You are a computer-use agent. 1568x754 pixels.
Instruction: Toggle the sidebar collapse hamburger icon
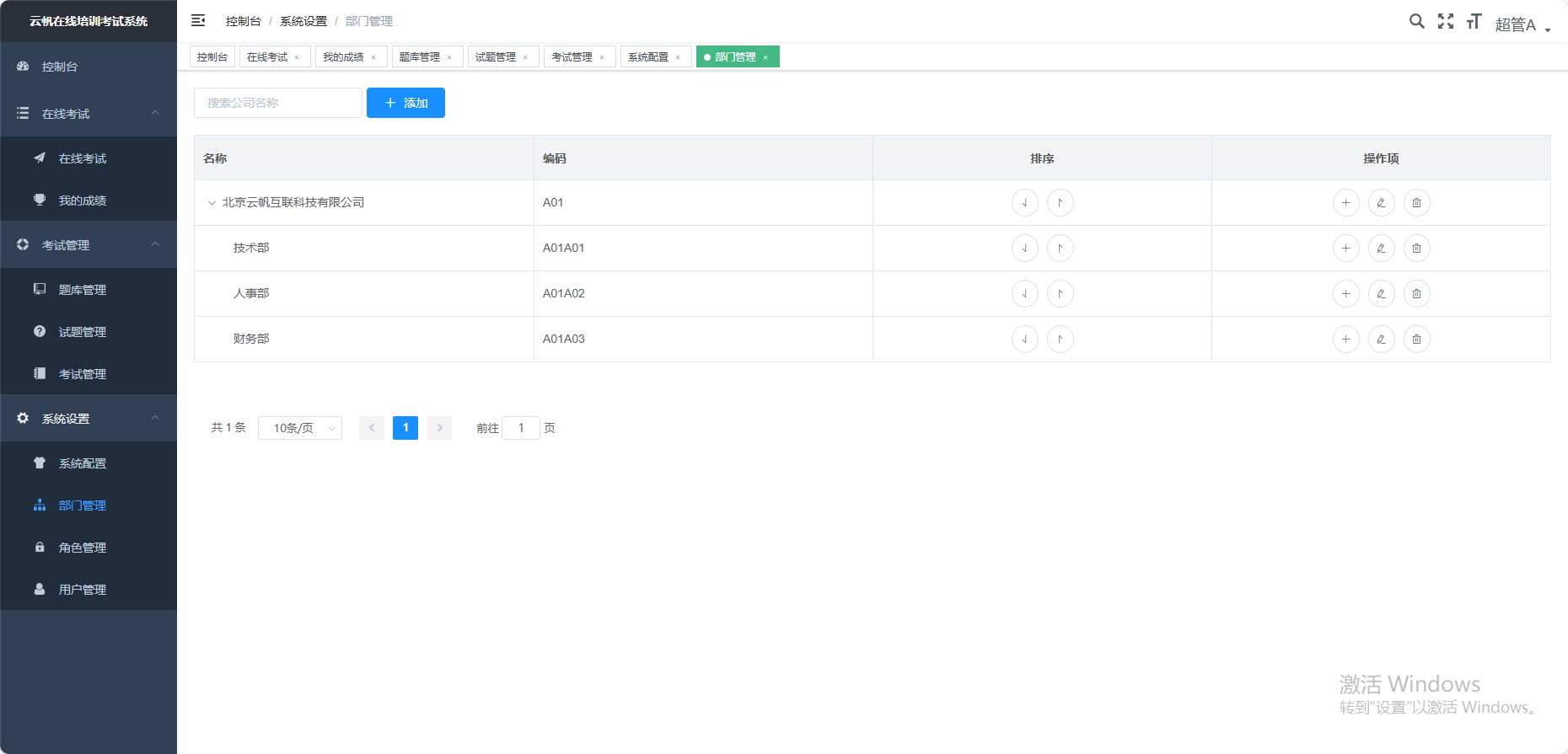coord(198,20)
